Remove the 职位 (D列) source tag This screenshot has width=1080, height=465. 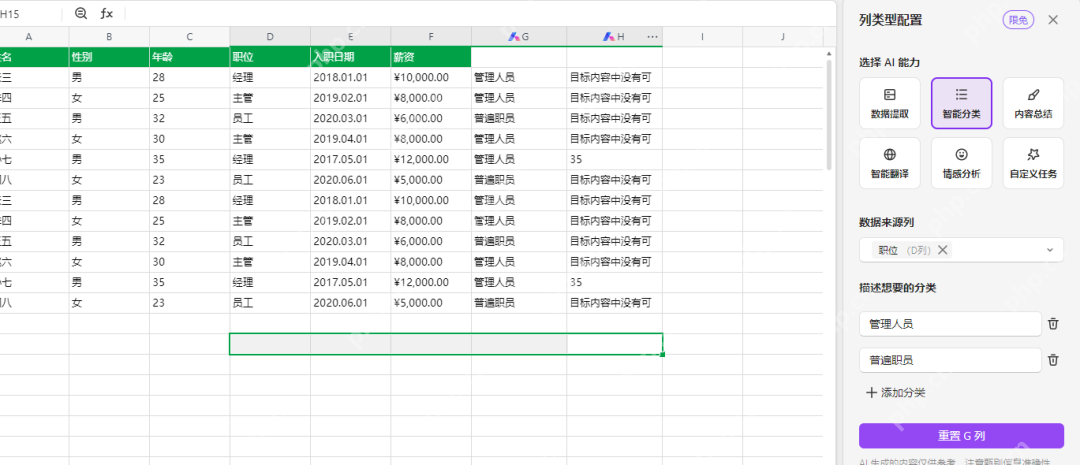click(x=942, y=250)
